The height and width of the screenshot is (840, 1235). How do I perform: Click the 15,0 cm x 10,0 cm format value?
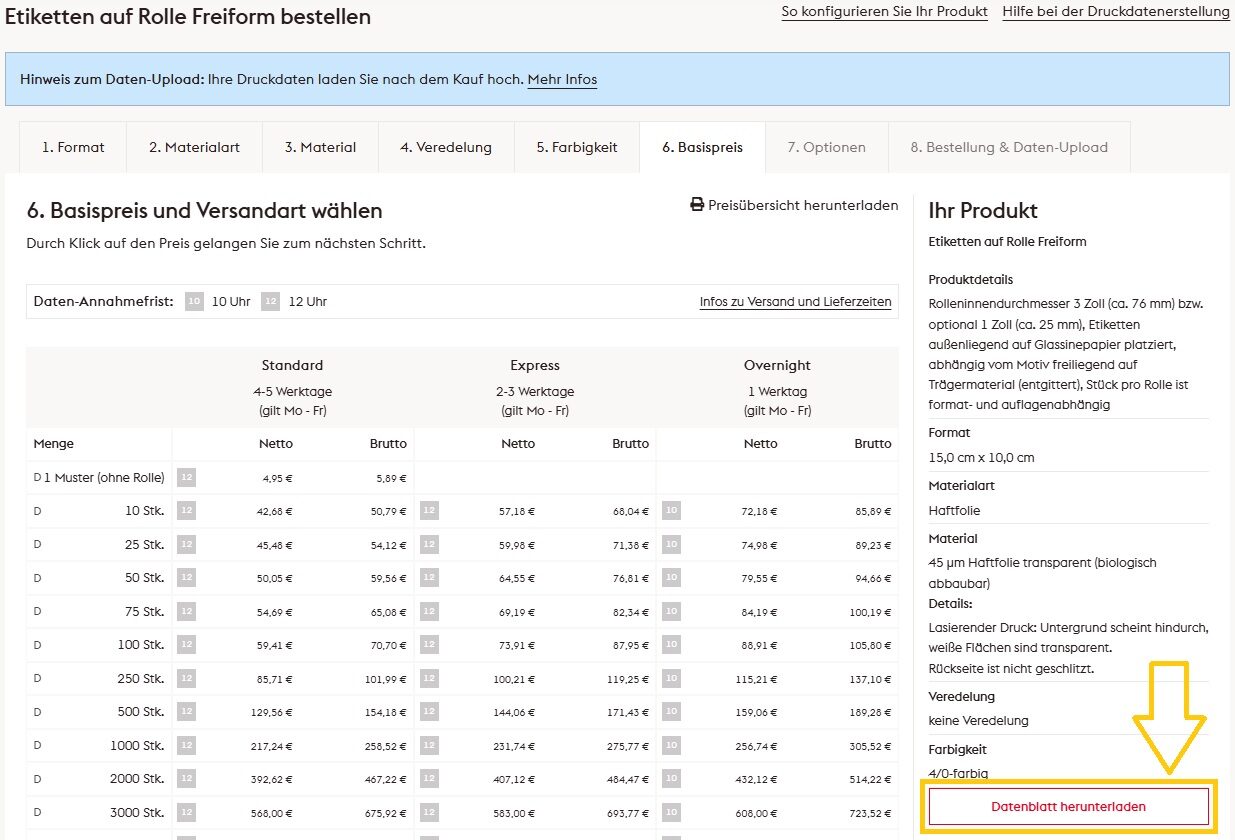point(981,457)
